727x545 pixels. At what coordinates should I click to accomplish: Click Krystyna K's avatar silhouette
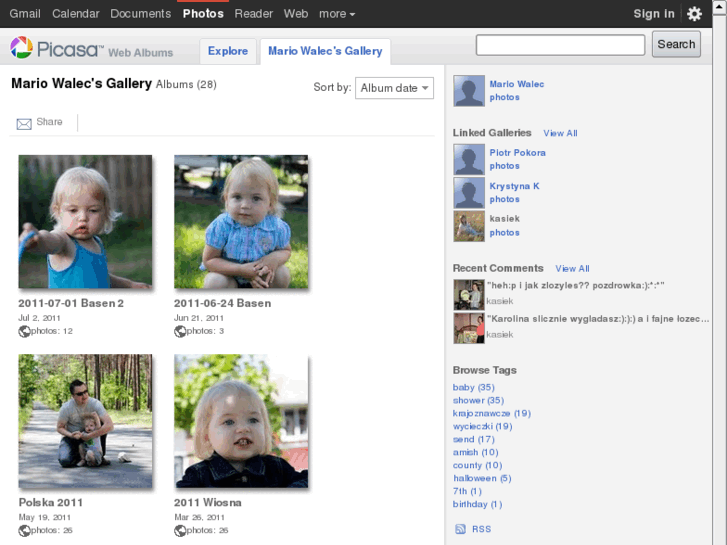pos(469,192)
